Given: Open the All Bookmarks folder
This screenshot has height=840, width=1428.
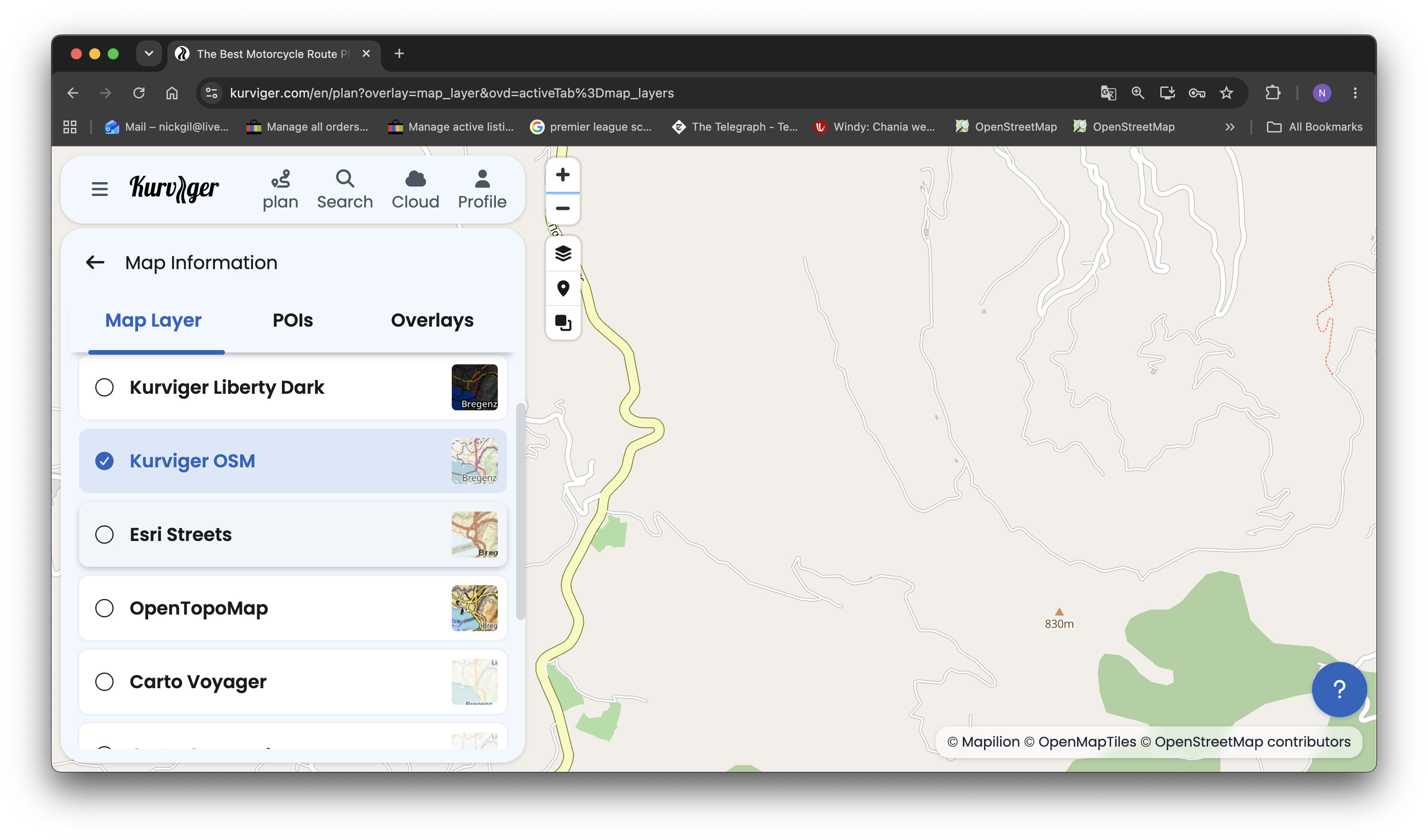Looking at the screenshot, I should click(1314, 127).
